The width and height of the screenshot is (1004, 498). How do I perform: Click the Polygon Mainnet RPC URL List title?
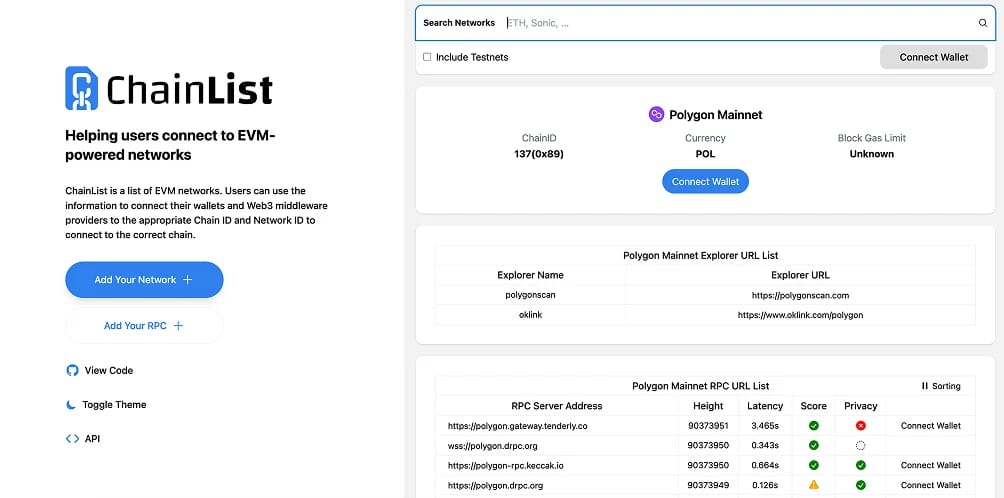pyautogui.click(x=700, y=386)
